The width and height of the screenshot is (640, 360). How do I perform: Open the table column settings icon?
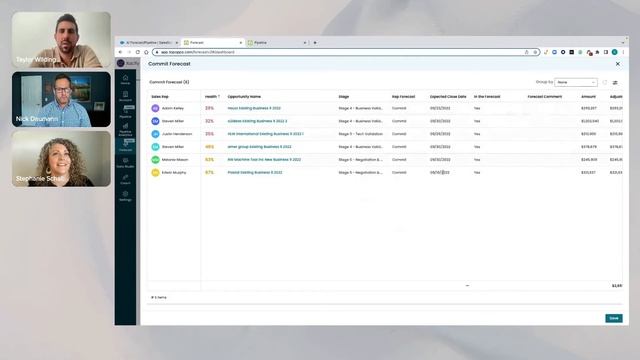tap(615, 82)
